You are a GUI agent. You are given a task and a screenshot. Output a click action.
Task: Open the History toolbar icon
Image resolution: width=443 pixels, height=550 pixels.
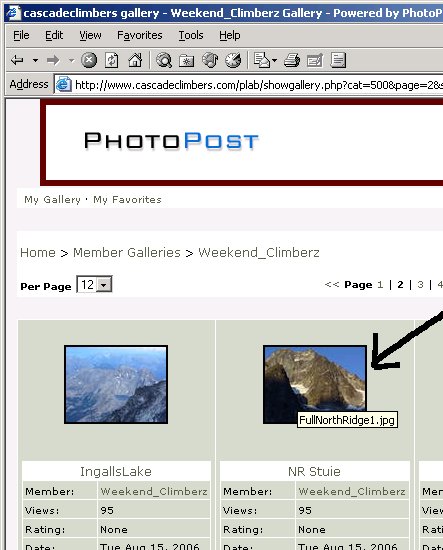tap(233, 60)
